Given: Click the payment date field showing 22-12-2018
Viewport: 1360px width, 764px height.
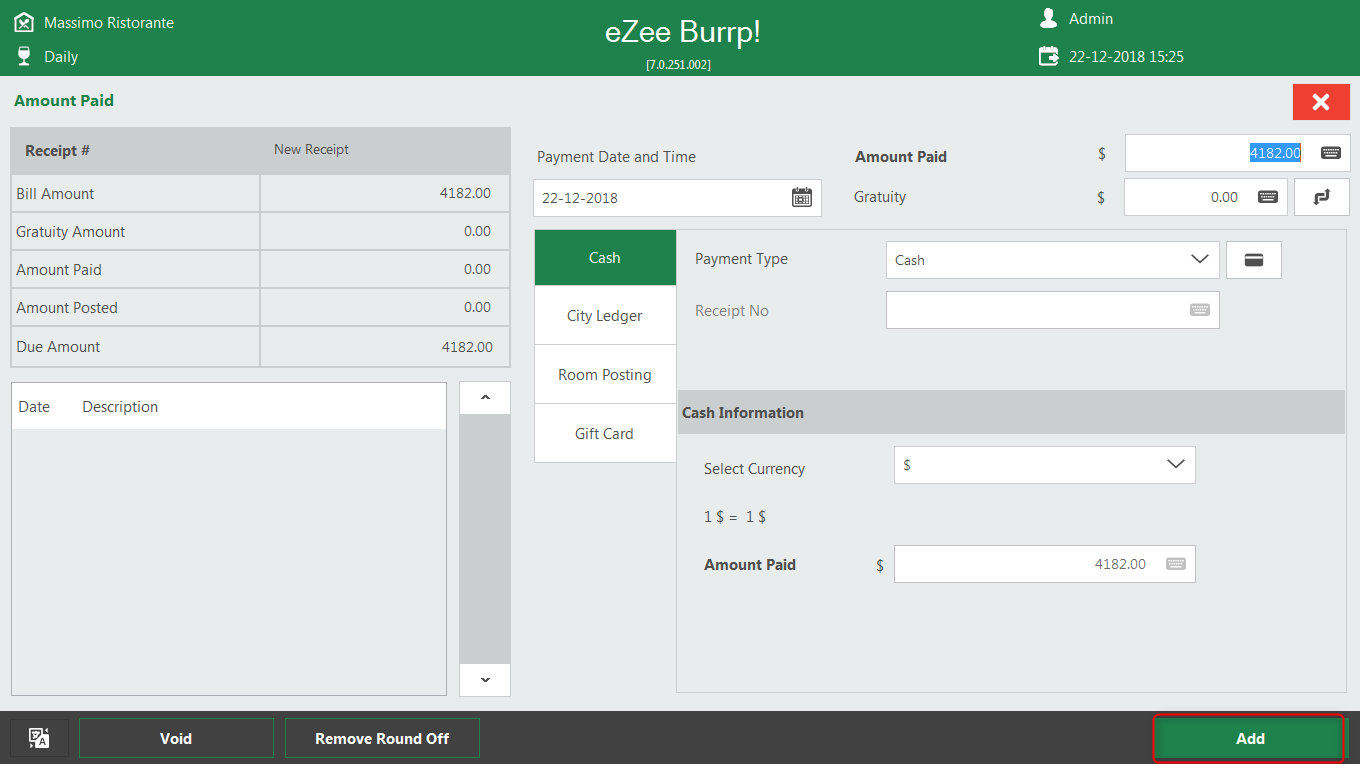Looking at the screenshot, I should (677, 198).
